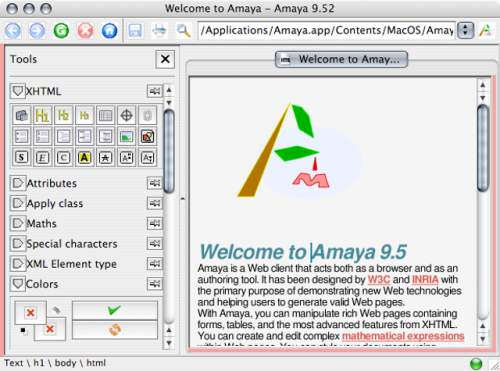Stop loading with the red X icon
500x371 pixels.
click(85, 31)
